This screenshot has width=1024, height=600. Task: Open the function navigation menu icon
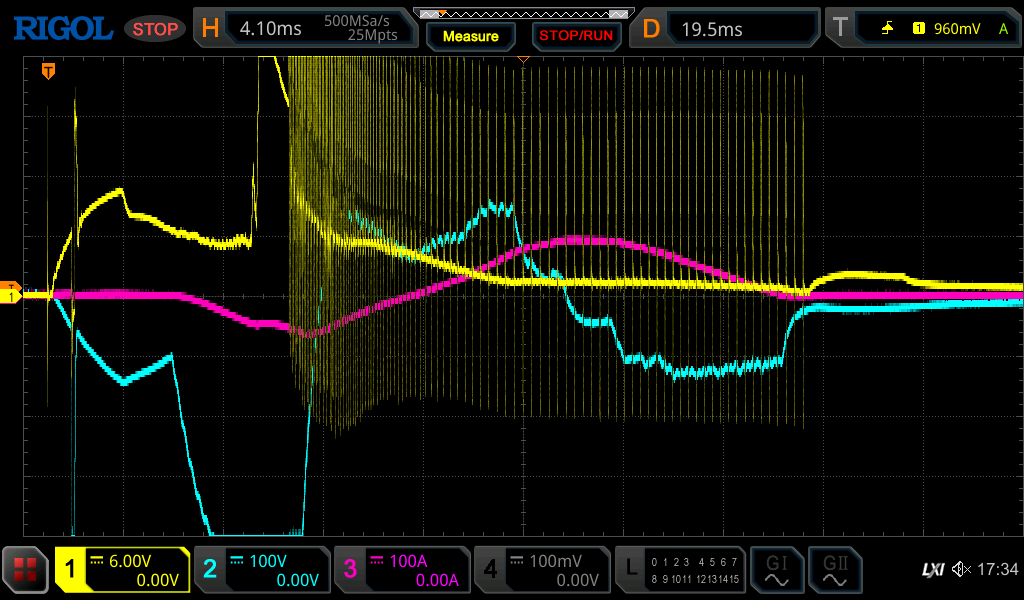coord(26,570)
